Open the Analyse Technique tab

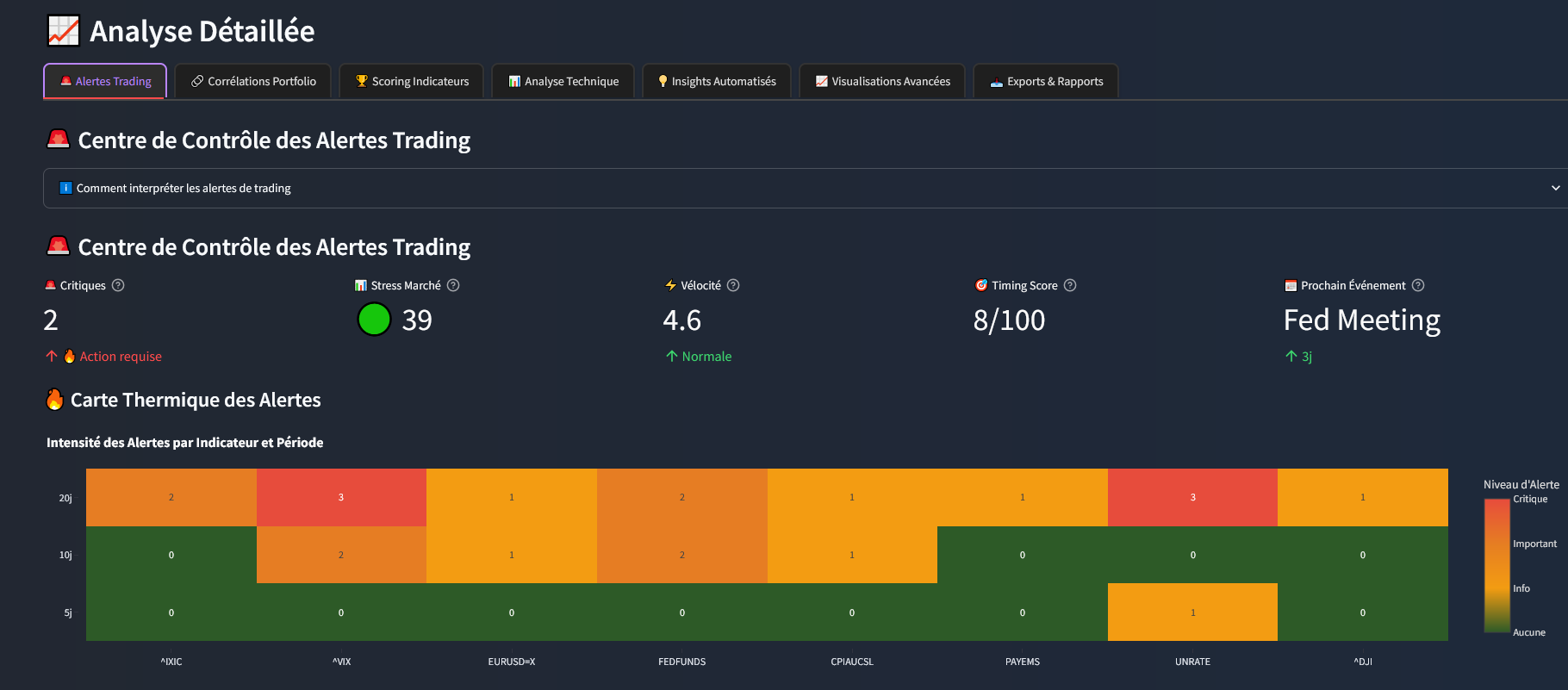(563, 81)
